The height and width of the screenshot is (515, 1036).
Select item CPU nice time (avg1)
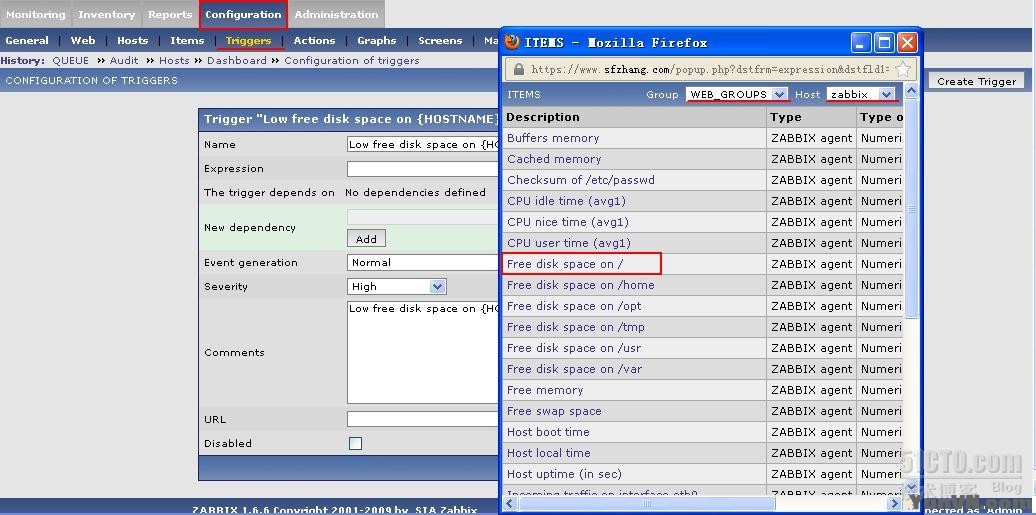tap(568, 222)
